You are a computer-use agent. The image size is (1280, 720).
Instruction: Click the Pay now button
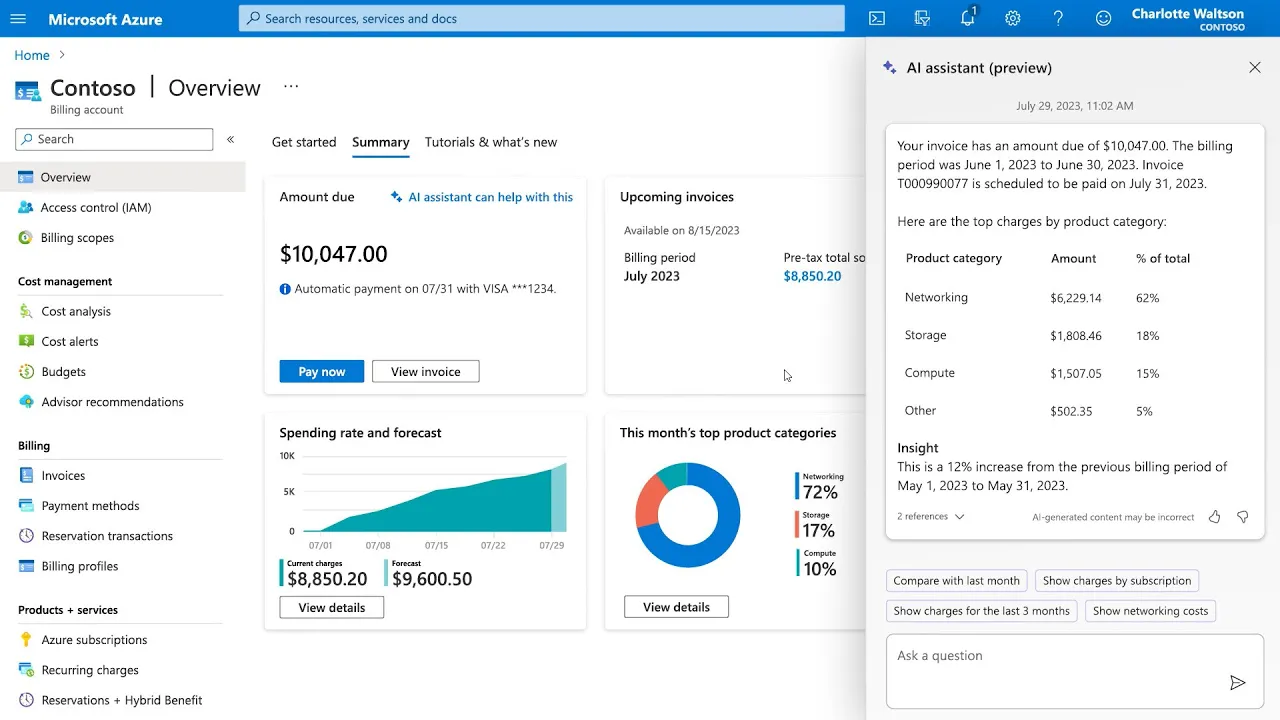pyautogui.click(x=322, y=371)
